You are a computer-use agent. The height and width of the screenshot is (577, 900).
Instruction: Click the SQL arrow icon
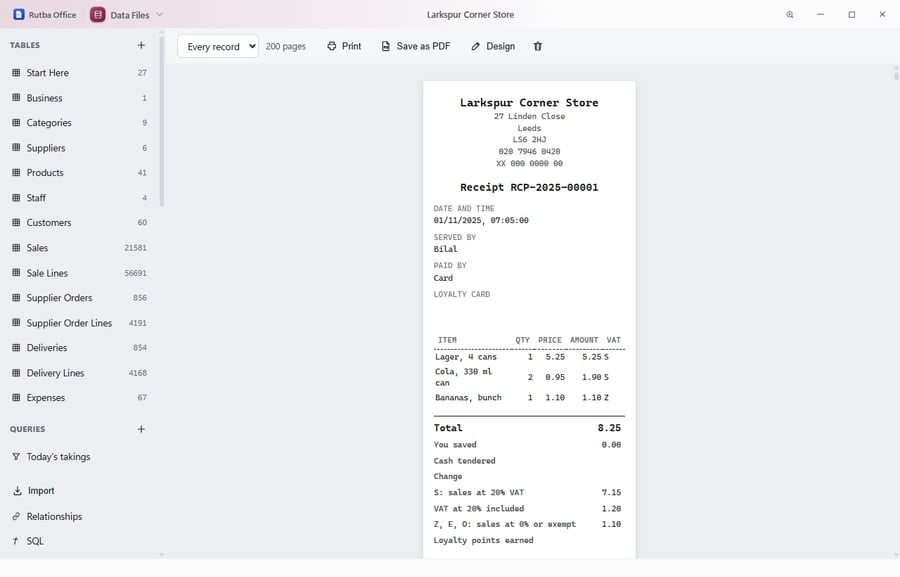(x=15, y=541)
